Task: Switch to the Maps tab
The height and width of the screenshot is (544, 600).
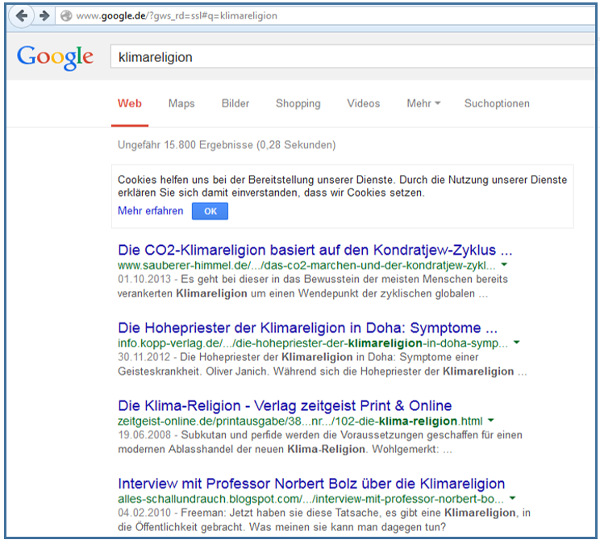Action: tap(181, 104)
